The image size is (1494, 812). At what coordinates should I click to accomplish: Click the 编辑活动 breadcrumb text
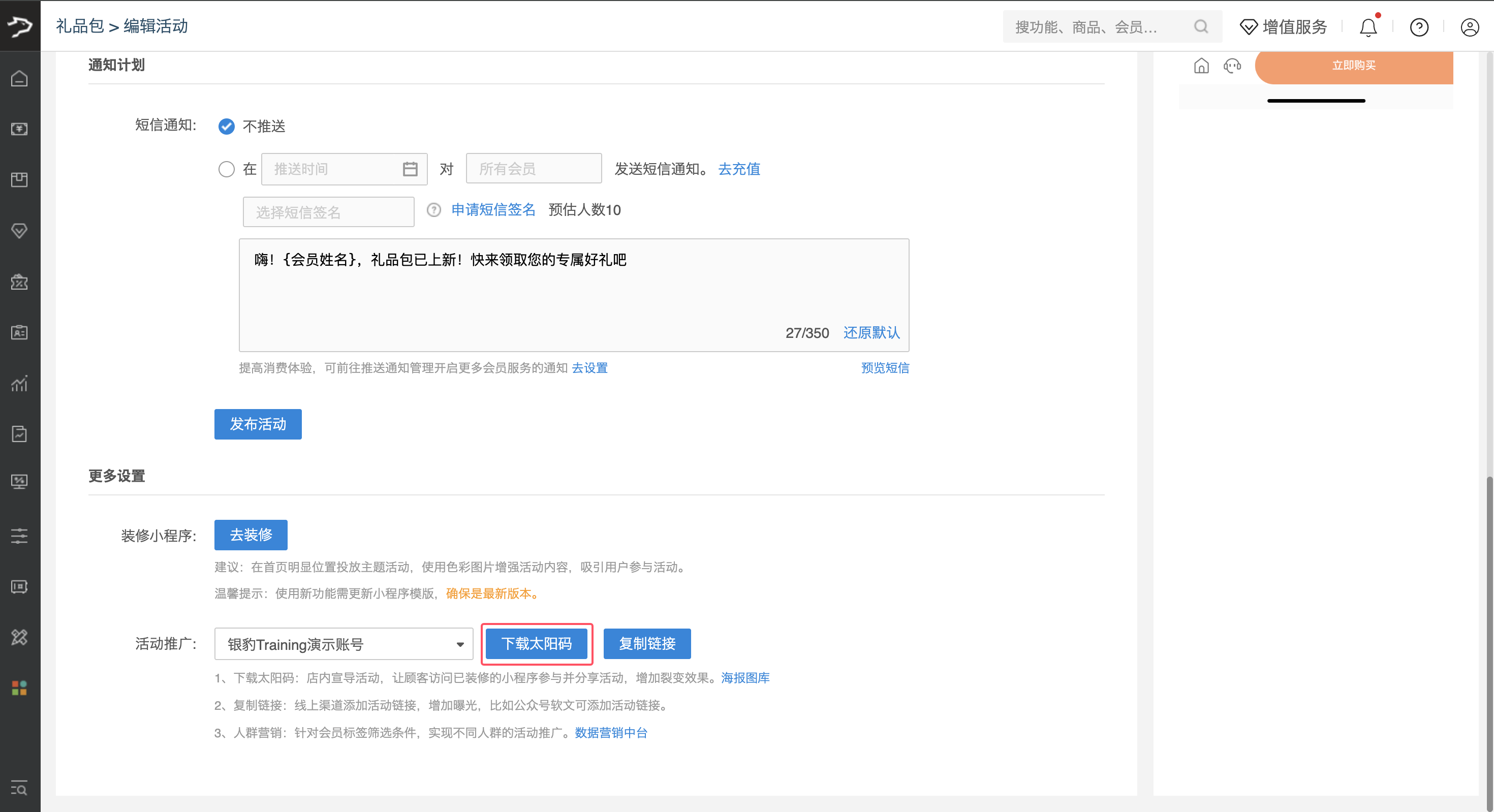pos(155,26)
